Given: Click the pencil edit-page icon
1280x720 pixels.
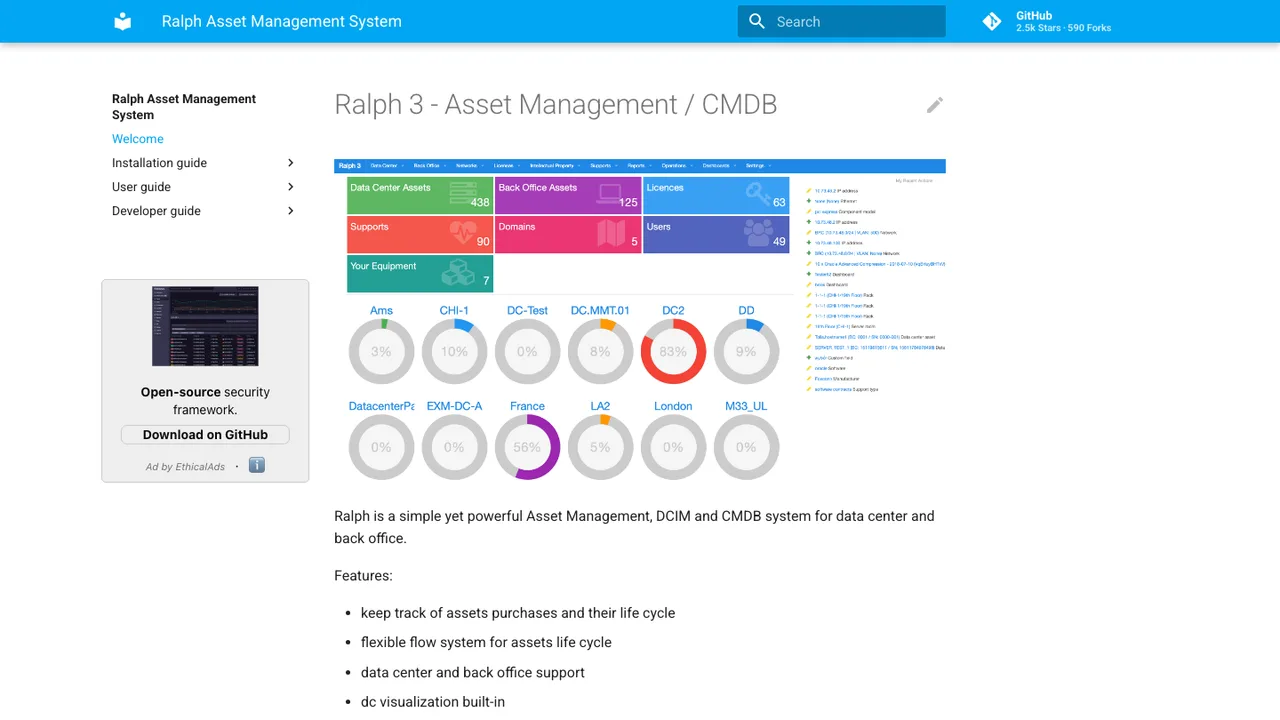Looking at the screenshot, I should click(x=935, y=105).
